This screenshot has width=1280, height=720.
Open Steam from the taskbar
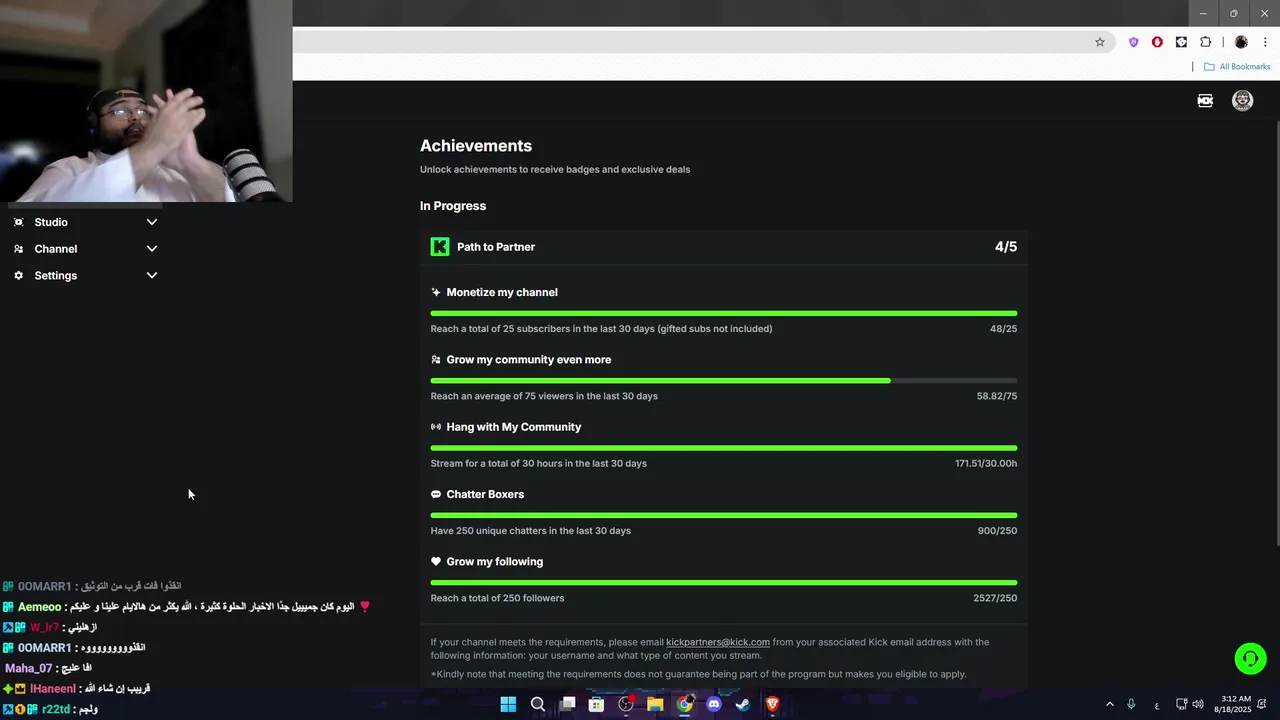[743, 704]
